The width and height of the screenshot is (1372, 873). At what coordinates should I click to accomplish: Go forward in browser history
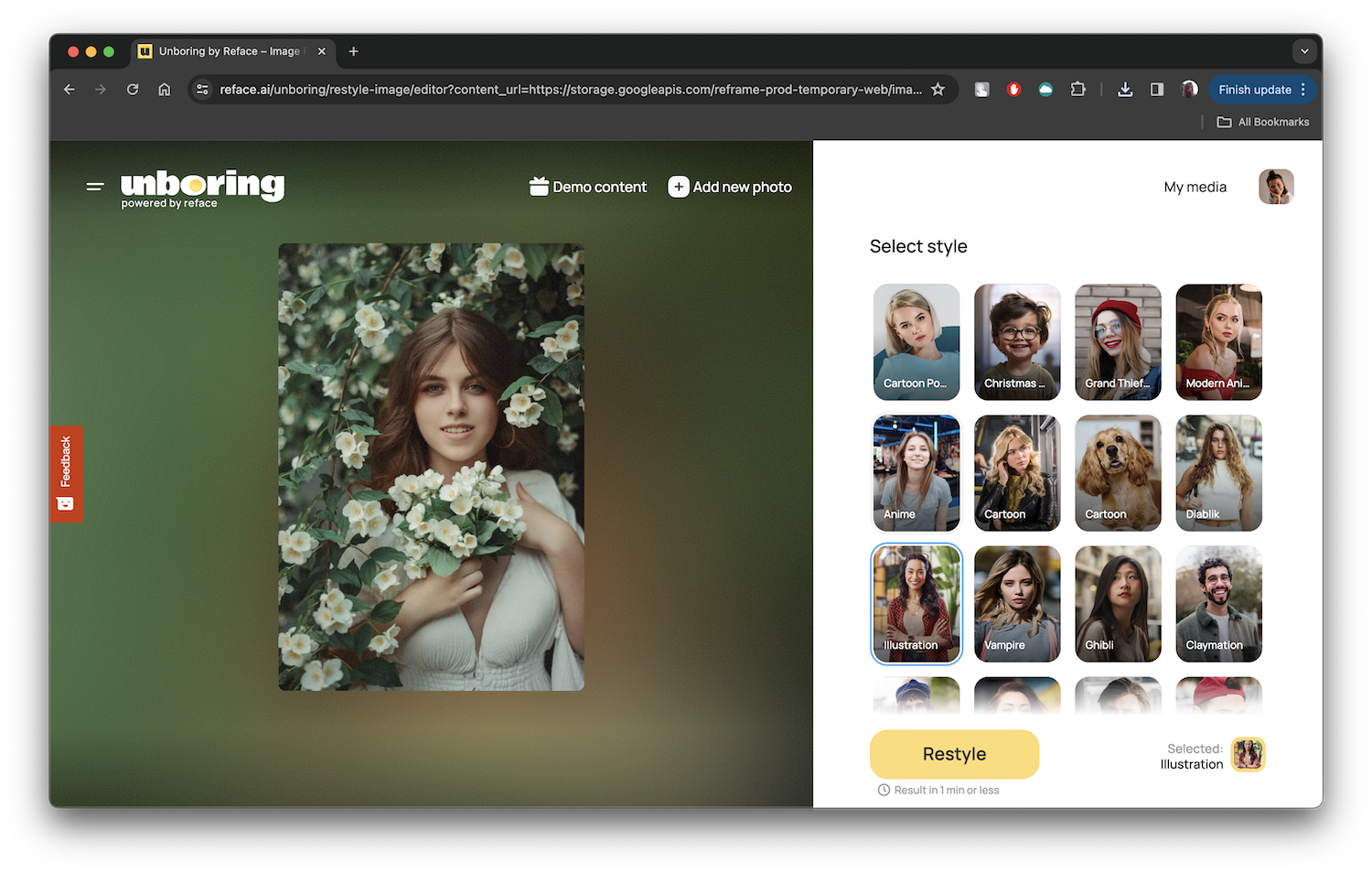[x=101, y=90]
